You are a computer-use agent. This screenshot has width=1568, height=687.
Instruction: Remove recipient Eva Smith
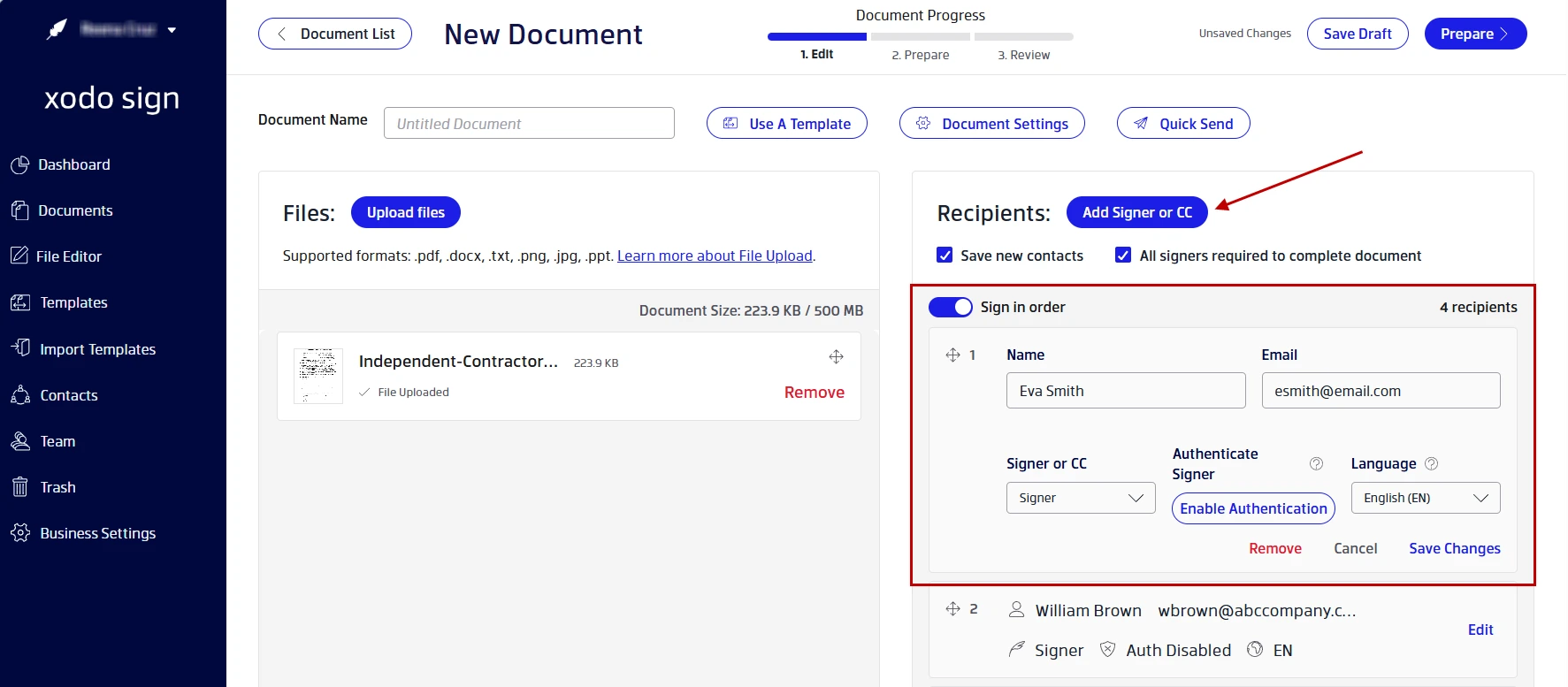click(x=1274, y=548)
